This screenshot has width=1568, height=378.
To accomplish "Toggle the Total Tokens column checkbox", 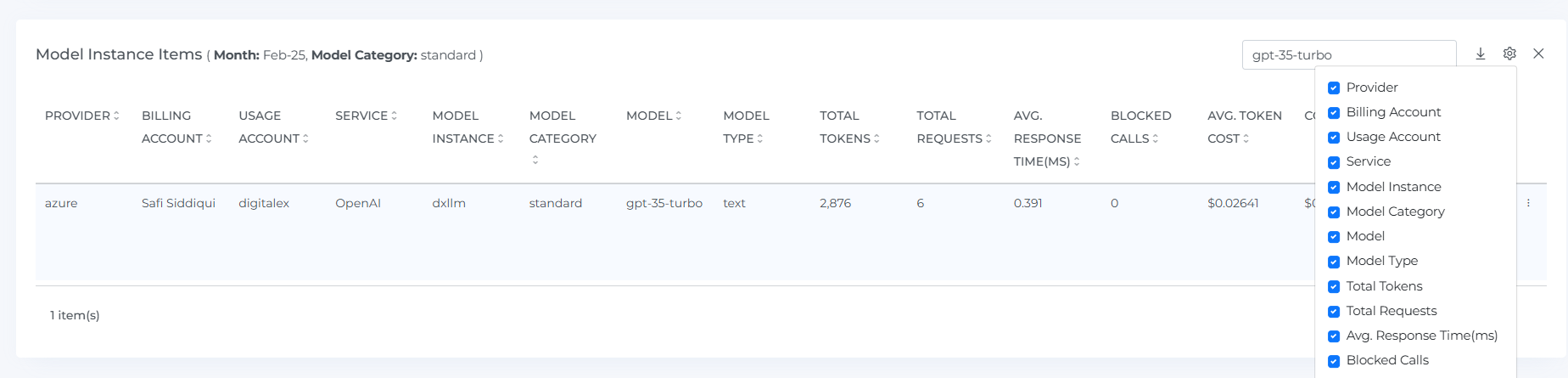I will click(x=1334, y=287).
